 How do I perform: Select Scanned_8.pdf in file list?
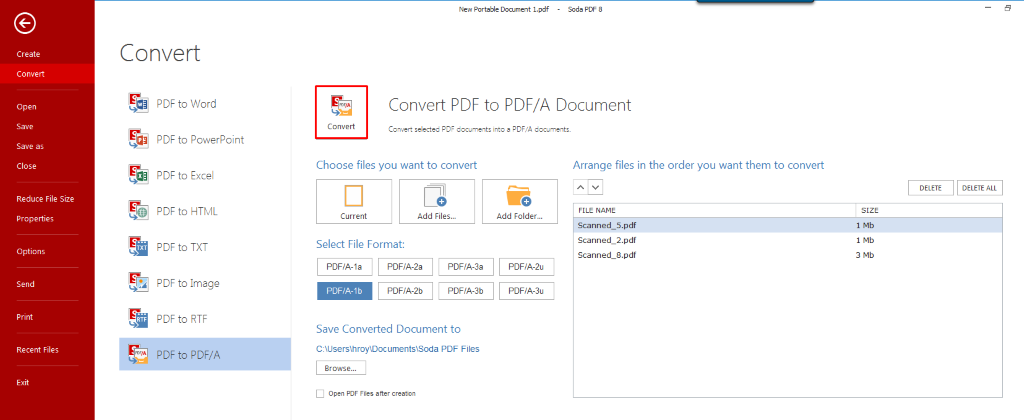[x=788, y=255]
